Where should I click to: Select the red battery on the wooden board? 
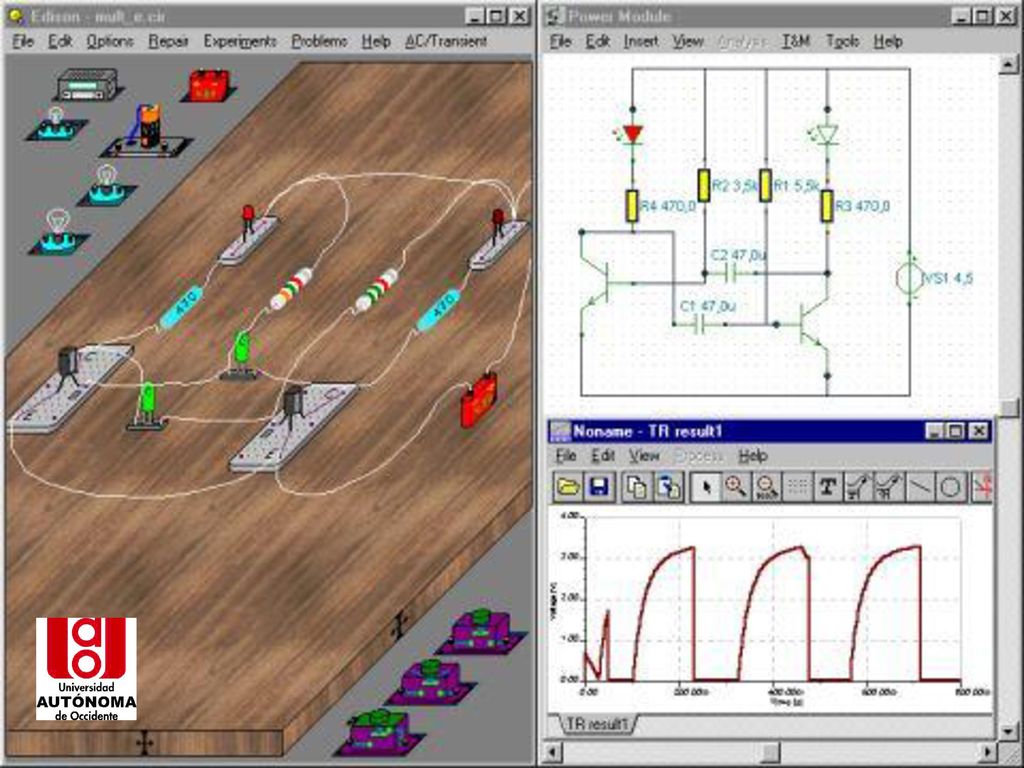[x=479, y=400]
